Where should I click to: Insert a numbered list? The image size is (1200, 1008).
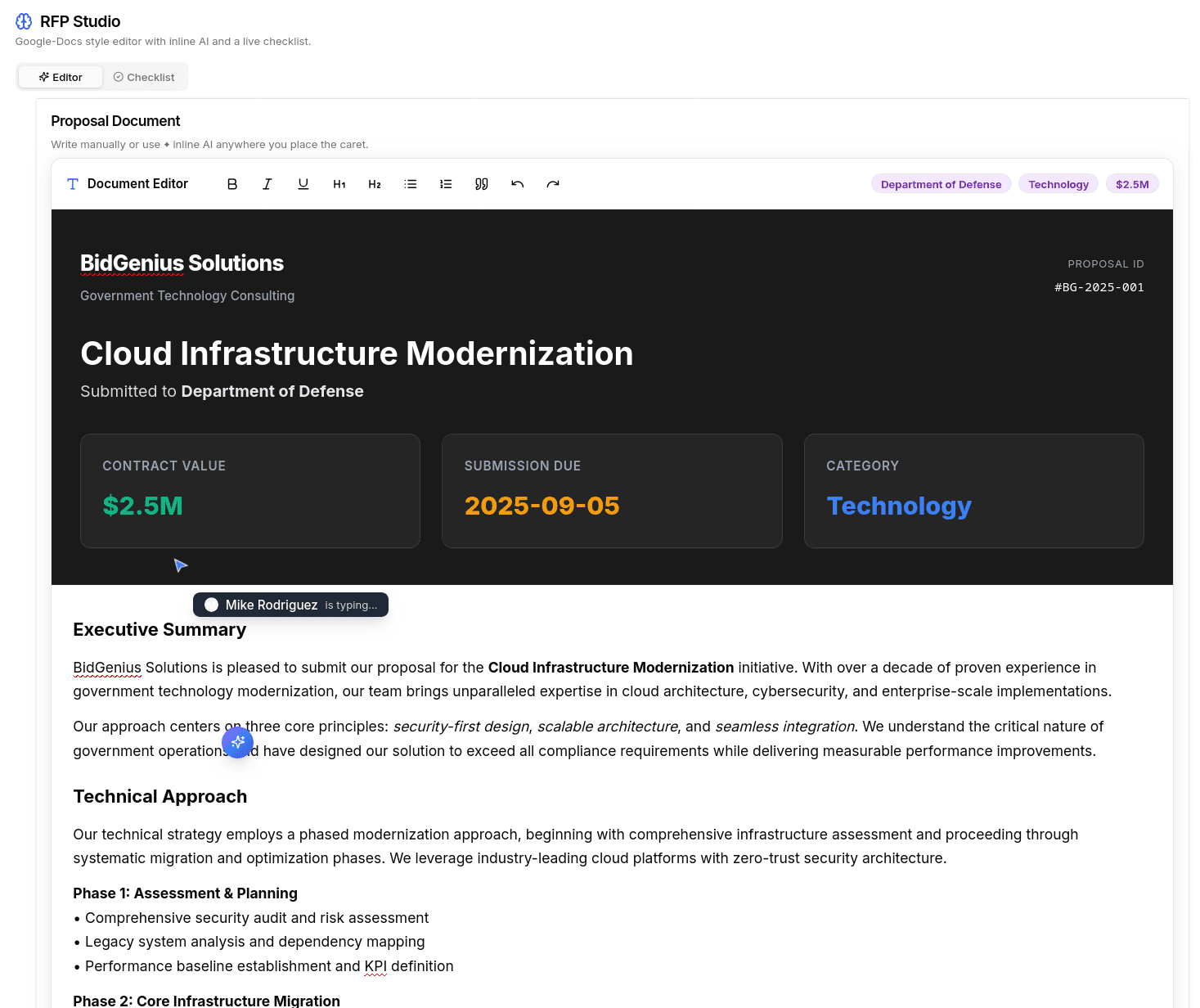(446, 184)
